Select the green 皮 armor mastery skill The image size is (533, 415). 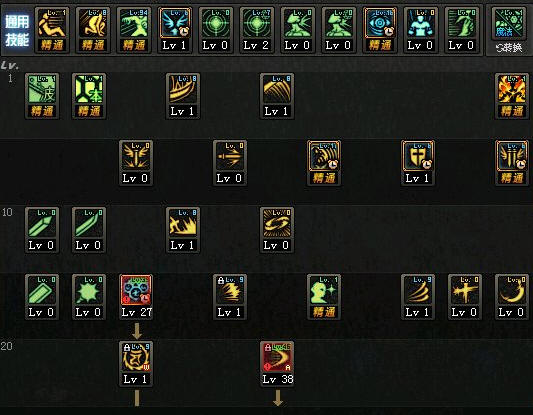point(42,96)
